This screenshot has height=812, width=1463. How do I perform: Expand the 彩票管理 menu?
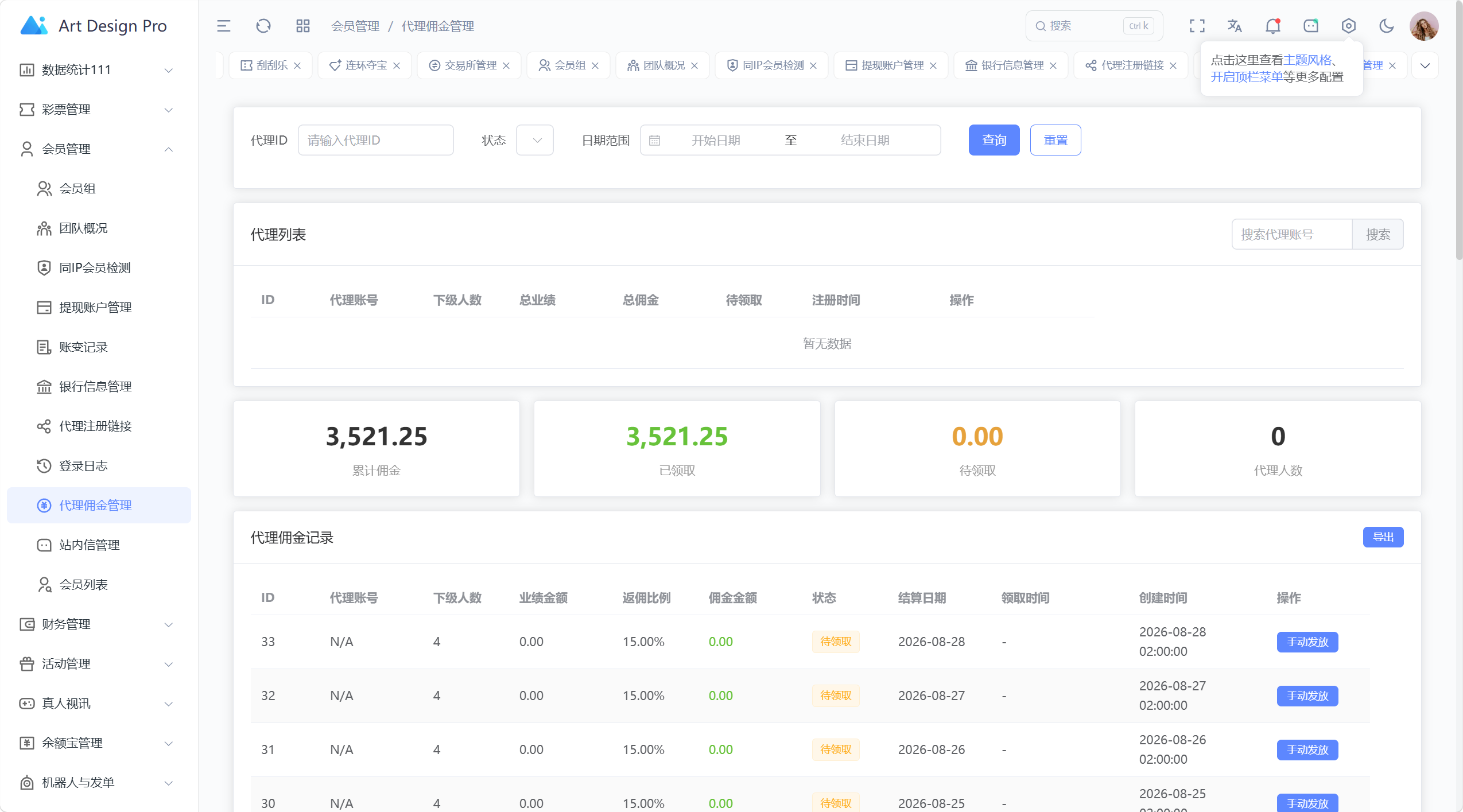click(x=99, y=109)
